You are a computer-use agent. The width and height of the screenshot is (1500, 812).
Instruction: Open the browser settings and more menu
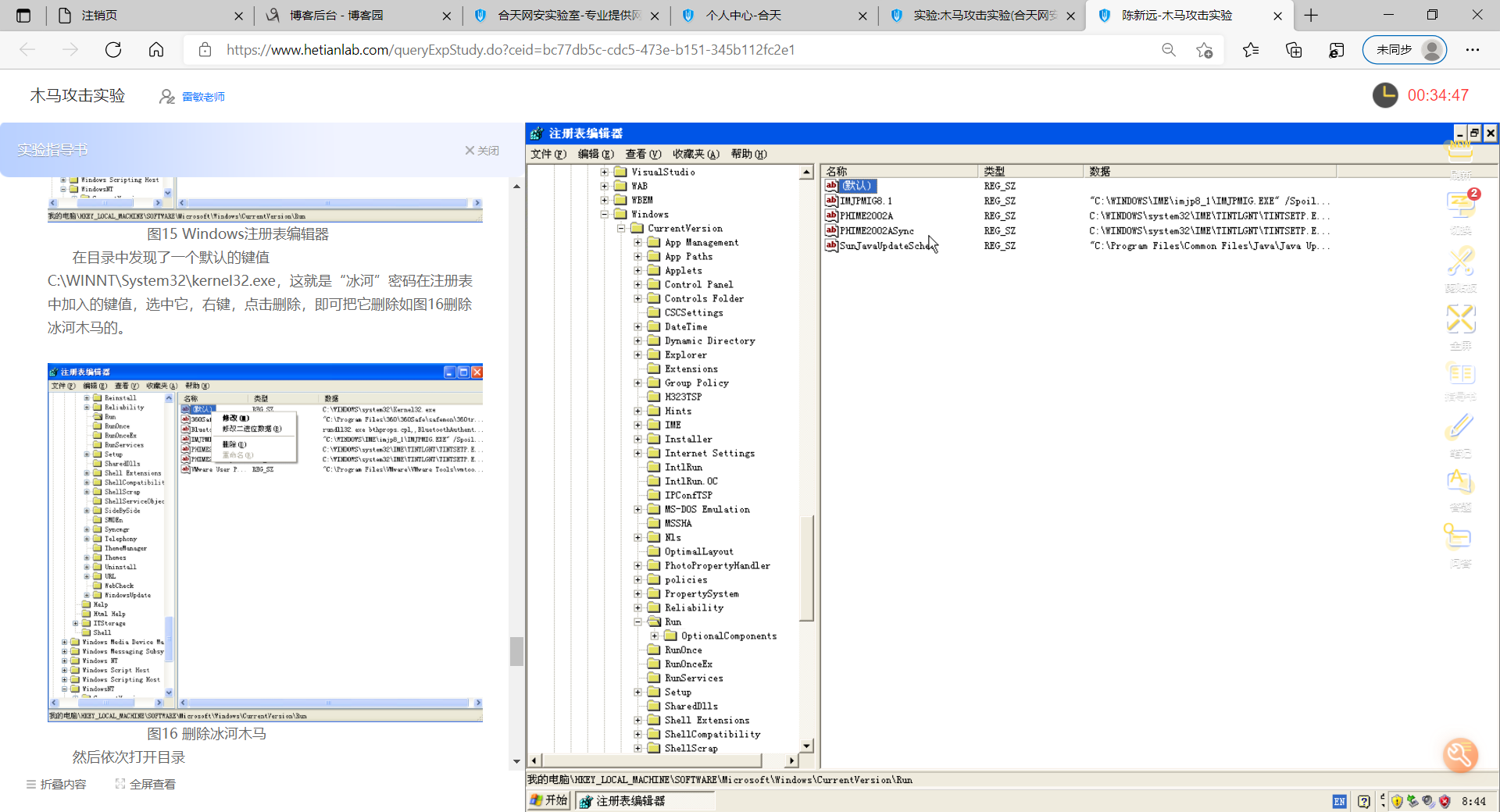point(1473,50)
